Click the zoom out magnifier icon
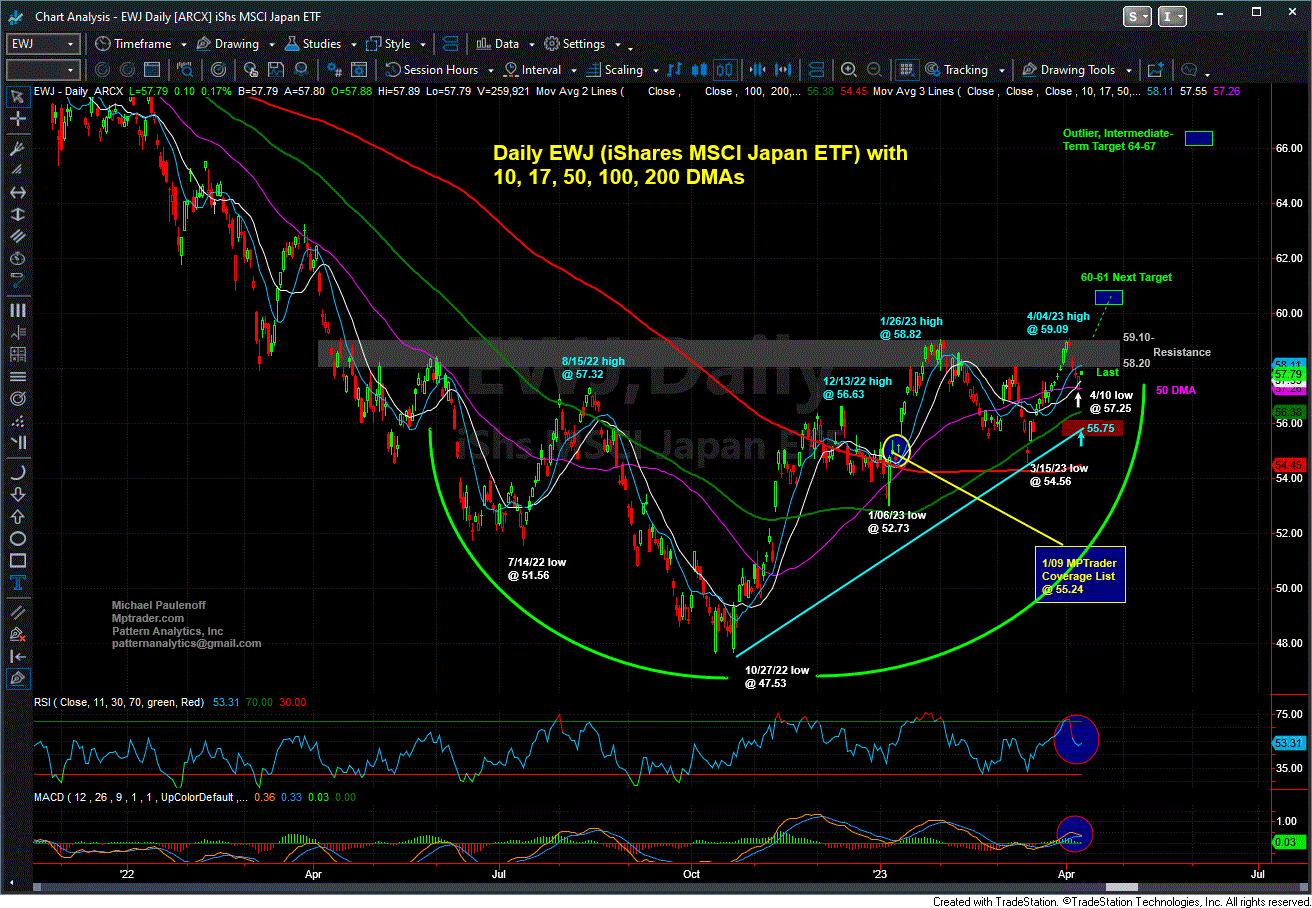Screen dimensions: 1312x908 [x=874, y=70]
